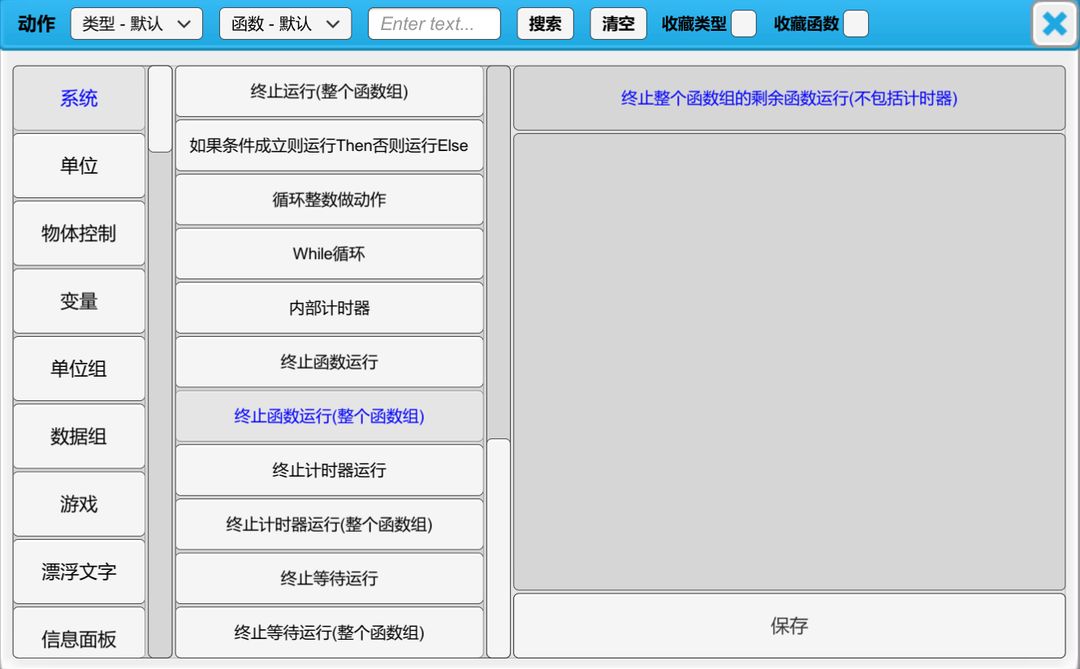This screenshot has height=669, width=1080.
Task: Select the 单位组 category
Action: (79, 369)
